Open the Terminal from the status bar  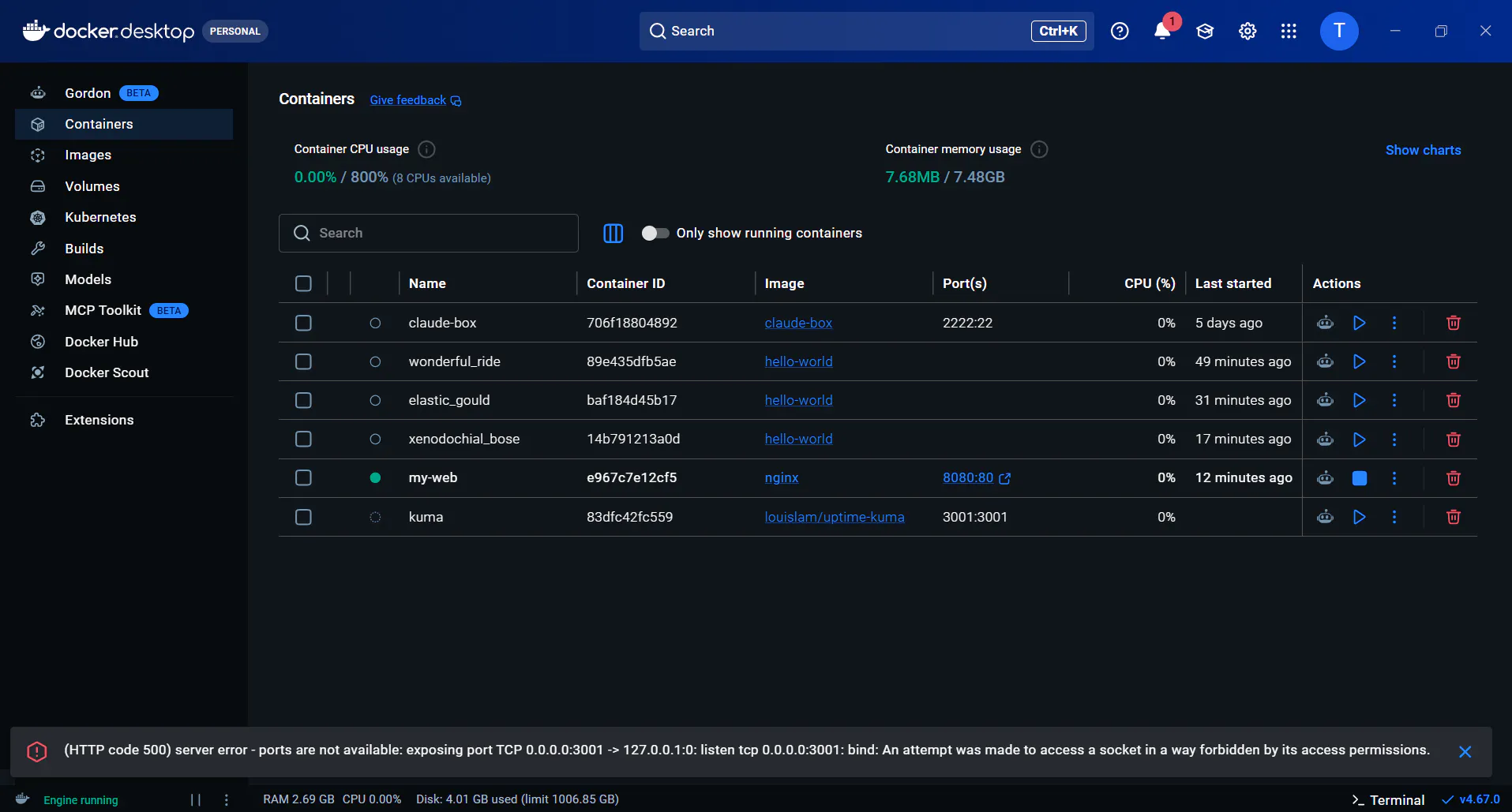(1388, 800)
